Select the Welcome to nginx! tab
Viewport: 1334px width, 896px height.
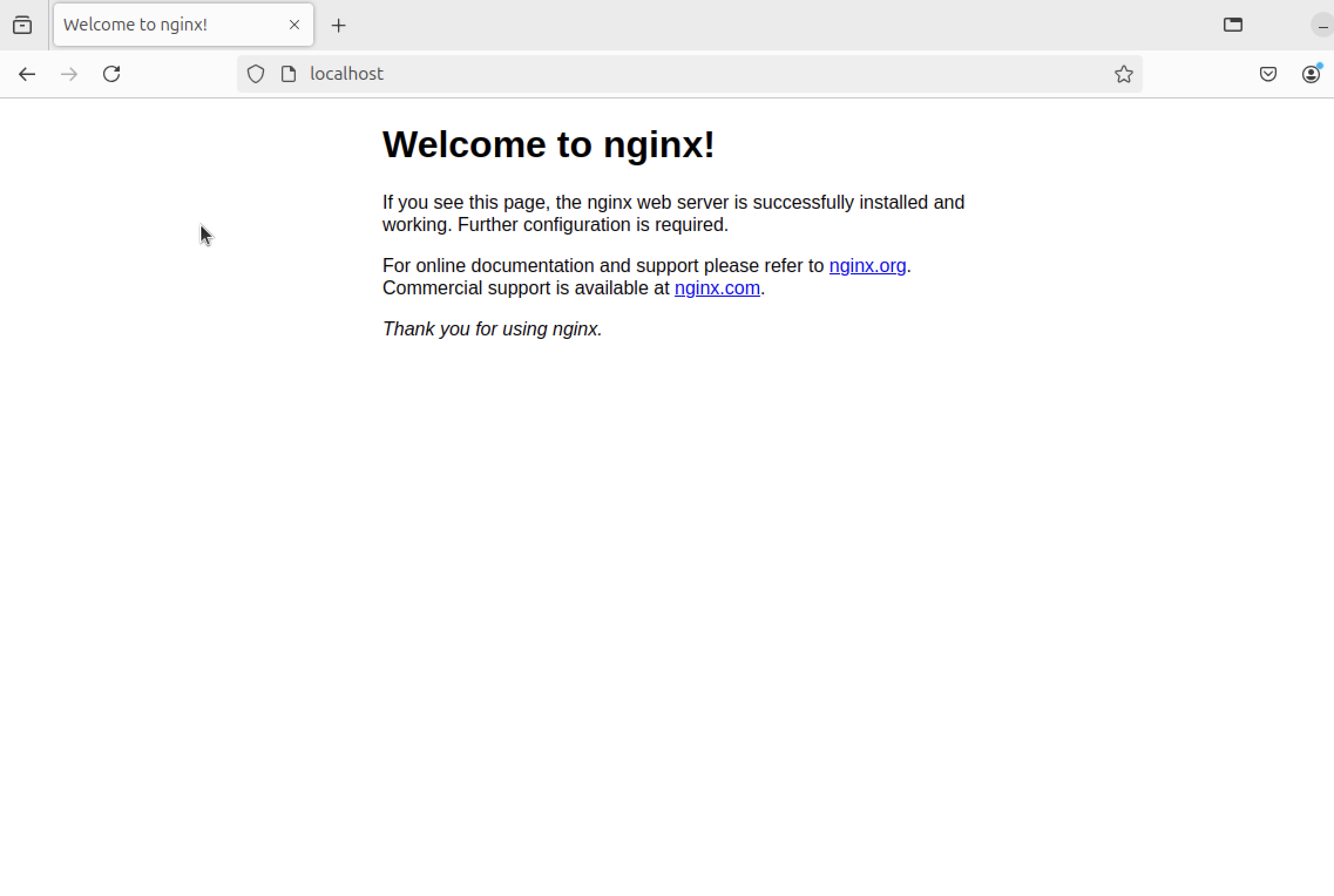pyautogui.click(x=183, y=25)
